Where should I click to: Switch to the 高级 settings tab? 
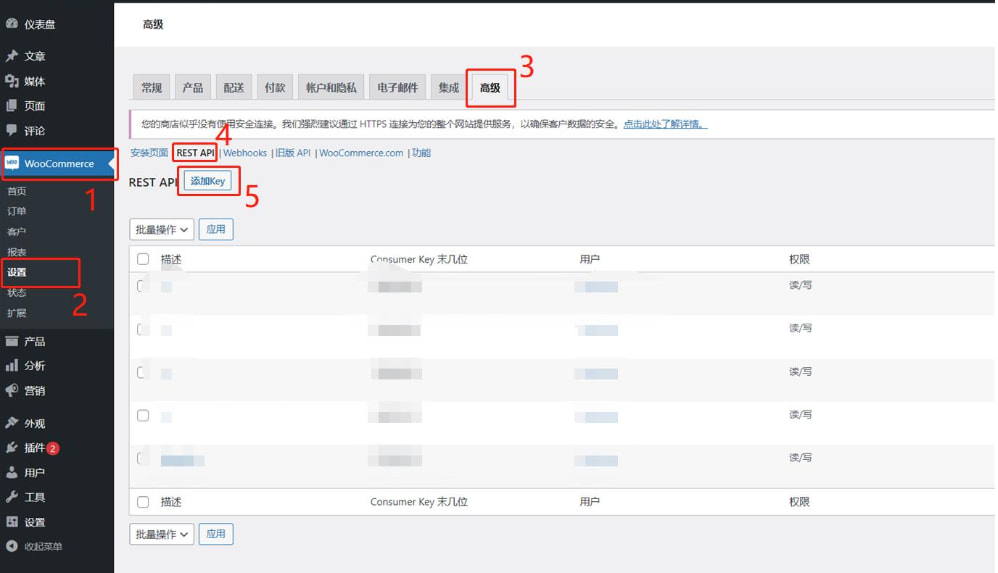(x=490, y=88)
